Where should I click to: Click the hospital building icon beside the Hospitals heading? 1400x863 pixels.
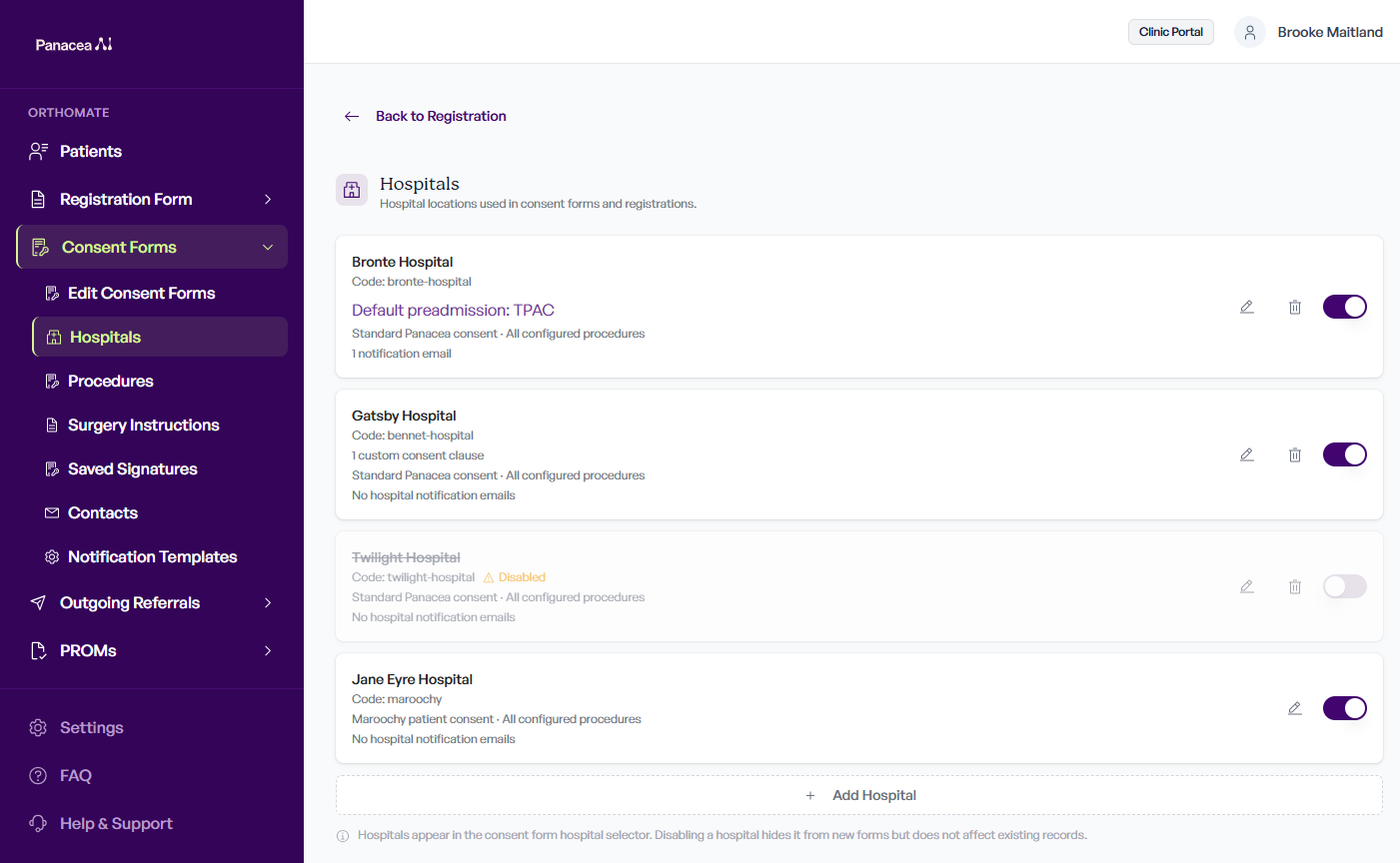[x=352, y=190]
